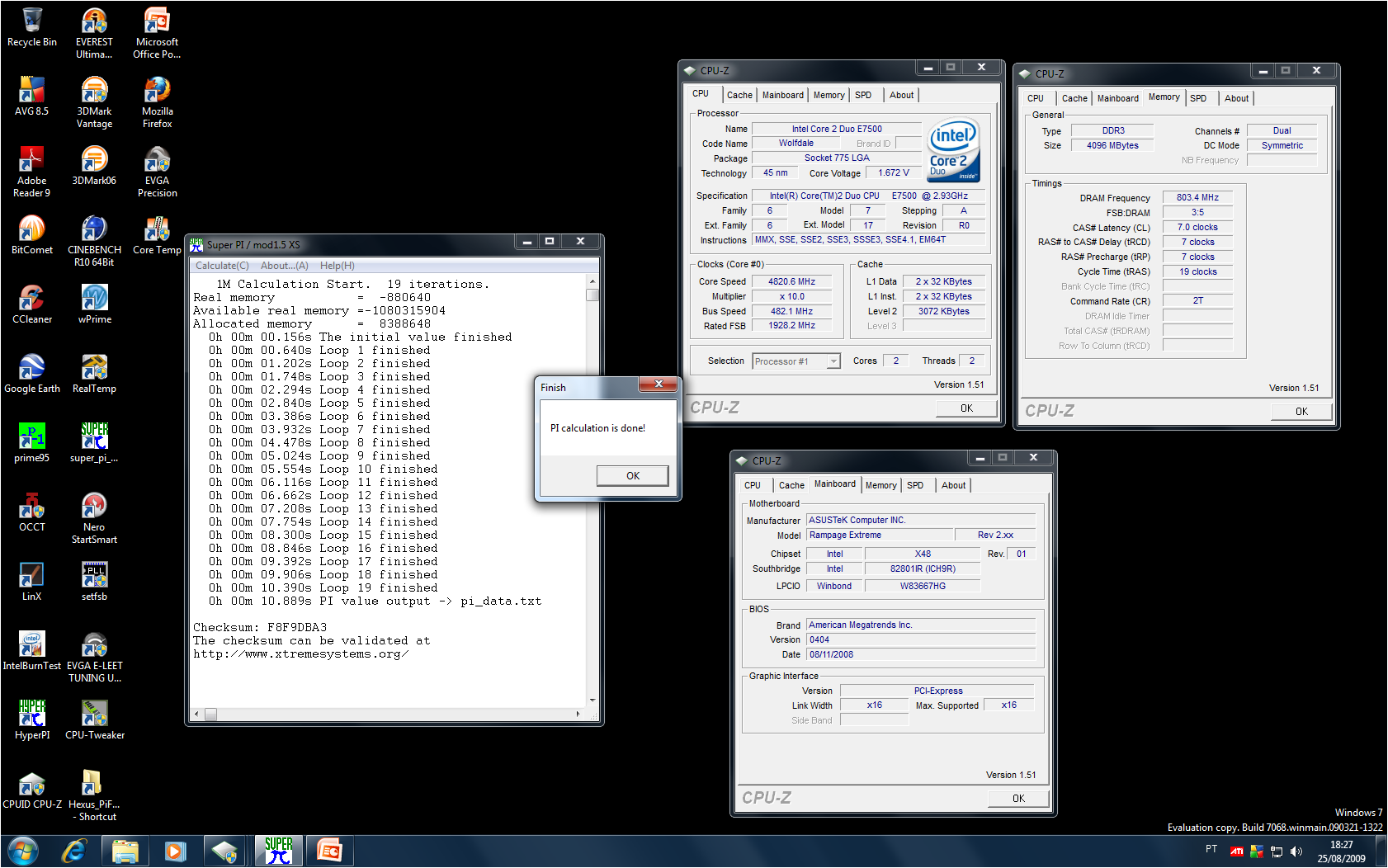The image size is (1388, 868).
Task: Open LinX desktop shortcut
Action: click(32, 582)
